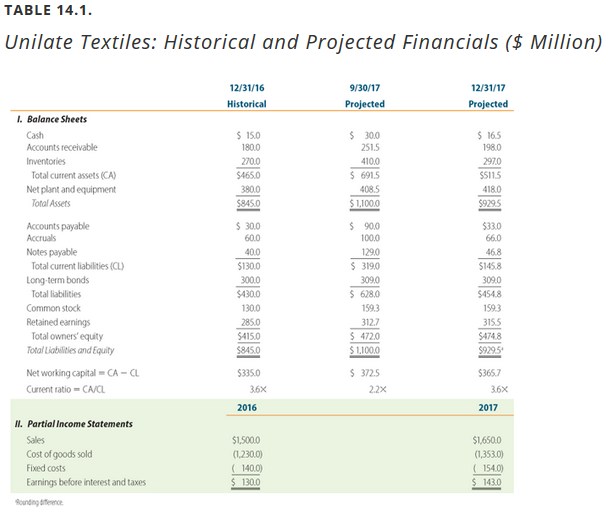Click the 'Inventories' row label
Viewport: 611px width, 513px height.
click(46, 161)
